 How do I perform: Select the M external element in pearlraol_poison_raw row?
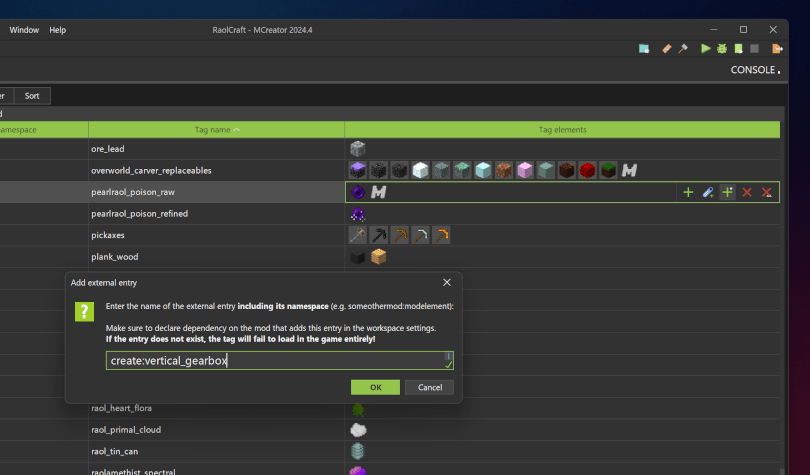coord(379,192)
